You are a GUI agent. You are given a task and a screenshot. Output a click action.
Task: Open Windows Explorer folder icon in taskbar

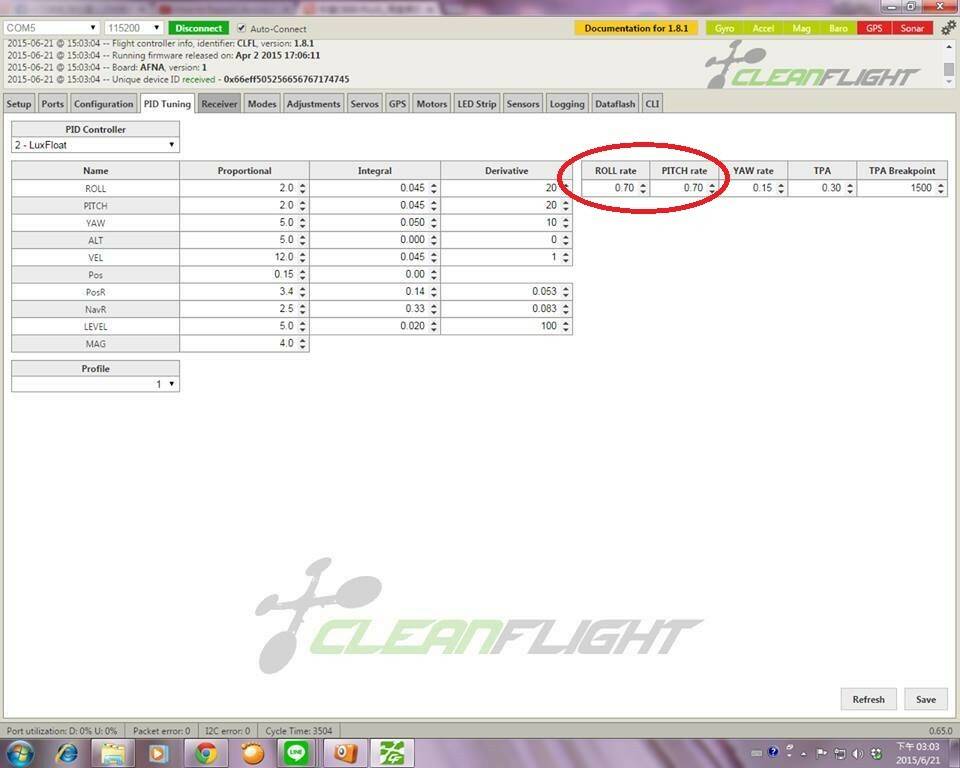click(113, 753)
